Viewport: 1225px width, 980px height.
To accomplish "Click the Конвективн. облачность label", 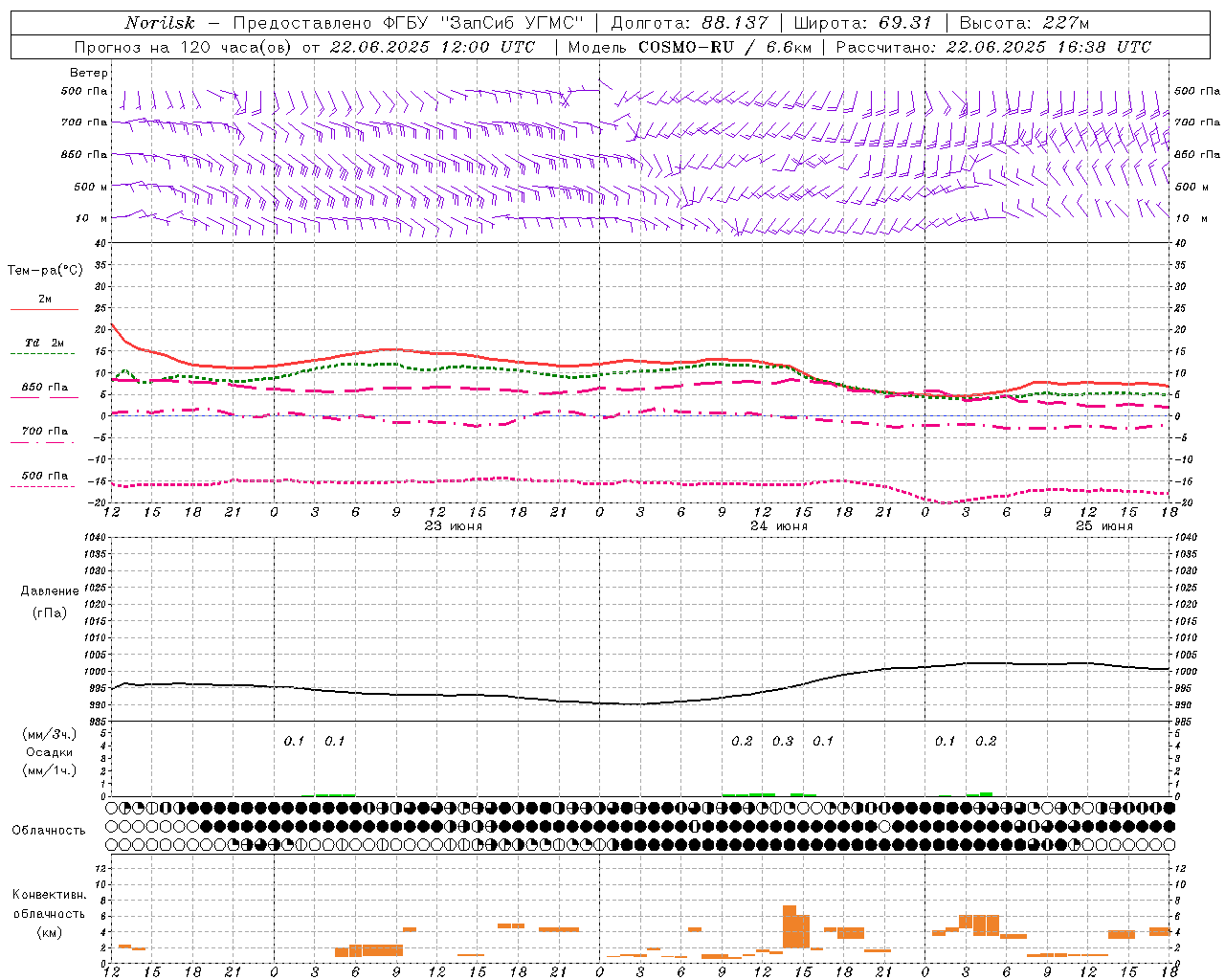I will (50, 904).
